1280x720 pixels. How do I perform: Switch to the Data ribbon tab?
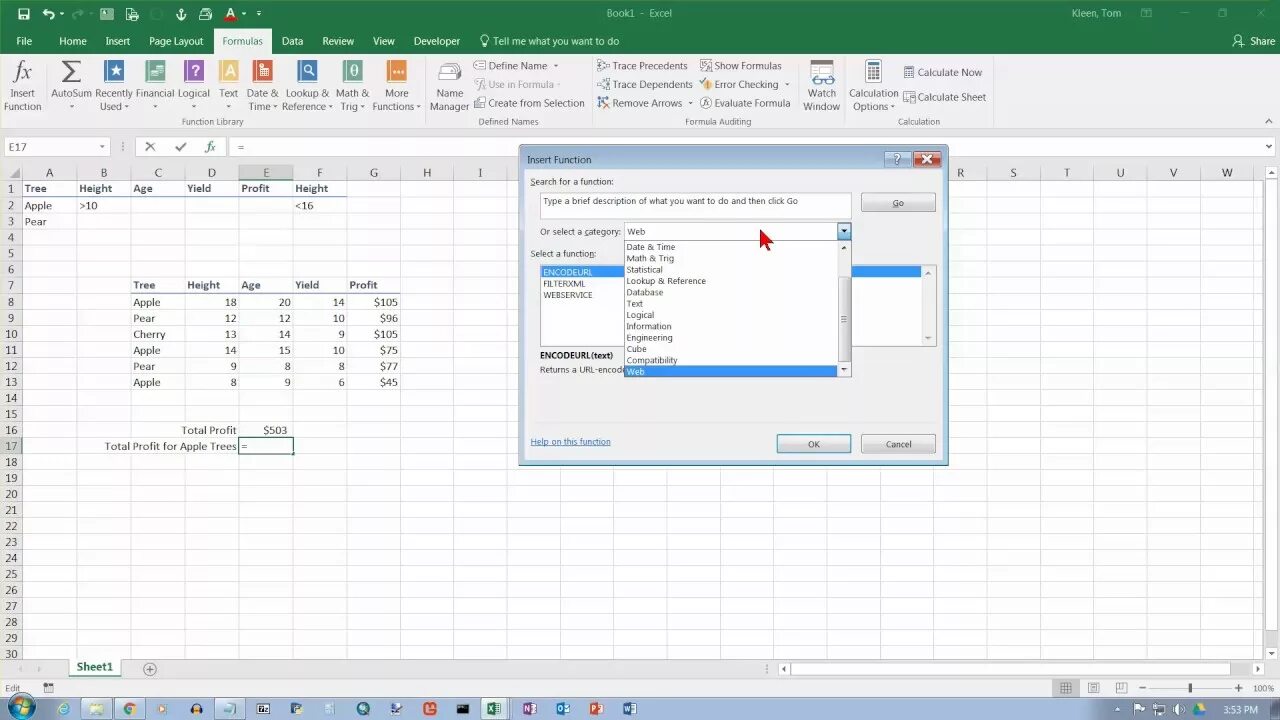click(292, 41)
